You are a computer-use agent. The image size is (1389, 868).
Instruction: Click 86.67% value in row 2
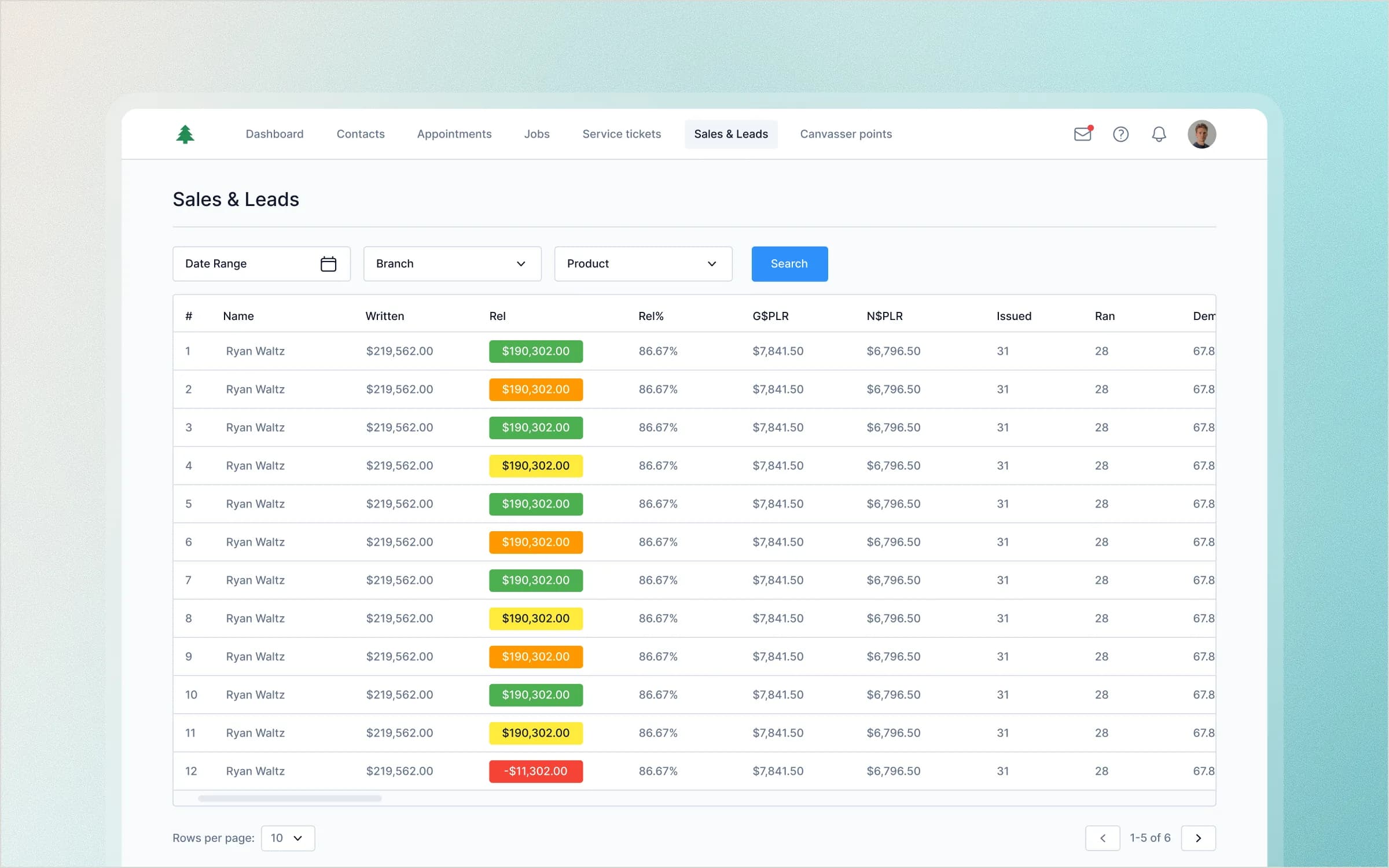pos(658,389)
